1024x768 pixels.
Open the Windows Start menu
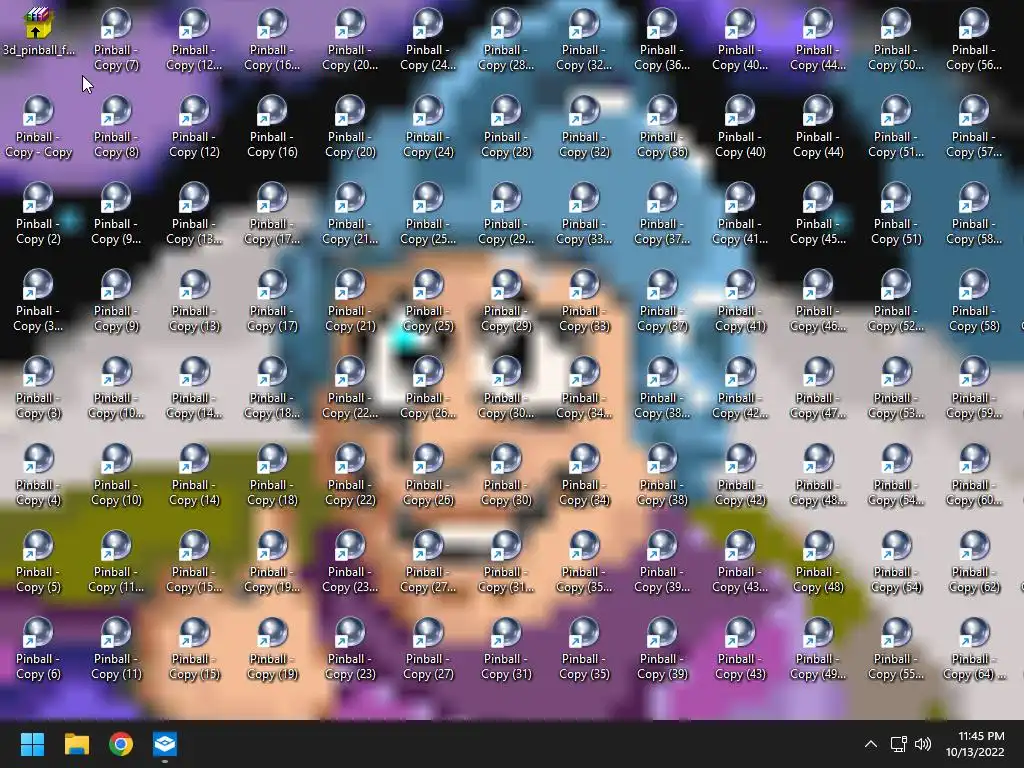pos(32,744)
